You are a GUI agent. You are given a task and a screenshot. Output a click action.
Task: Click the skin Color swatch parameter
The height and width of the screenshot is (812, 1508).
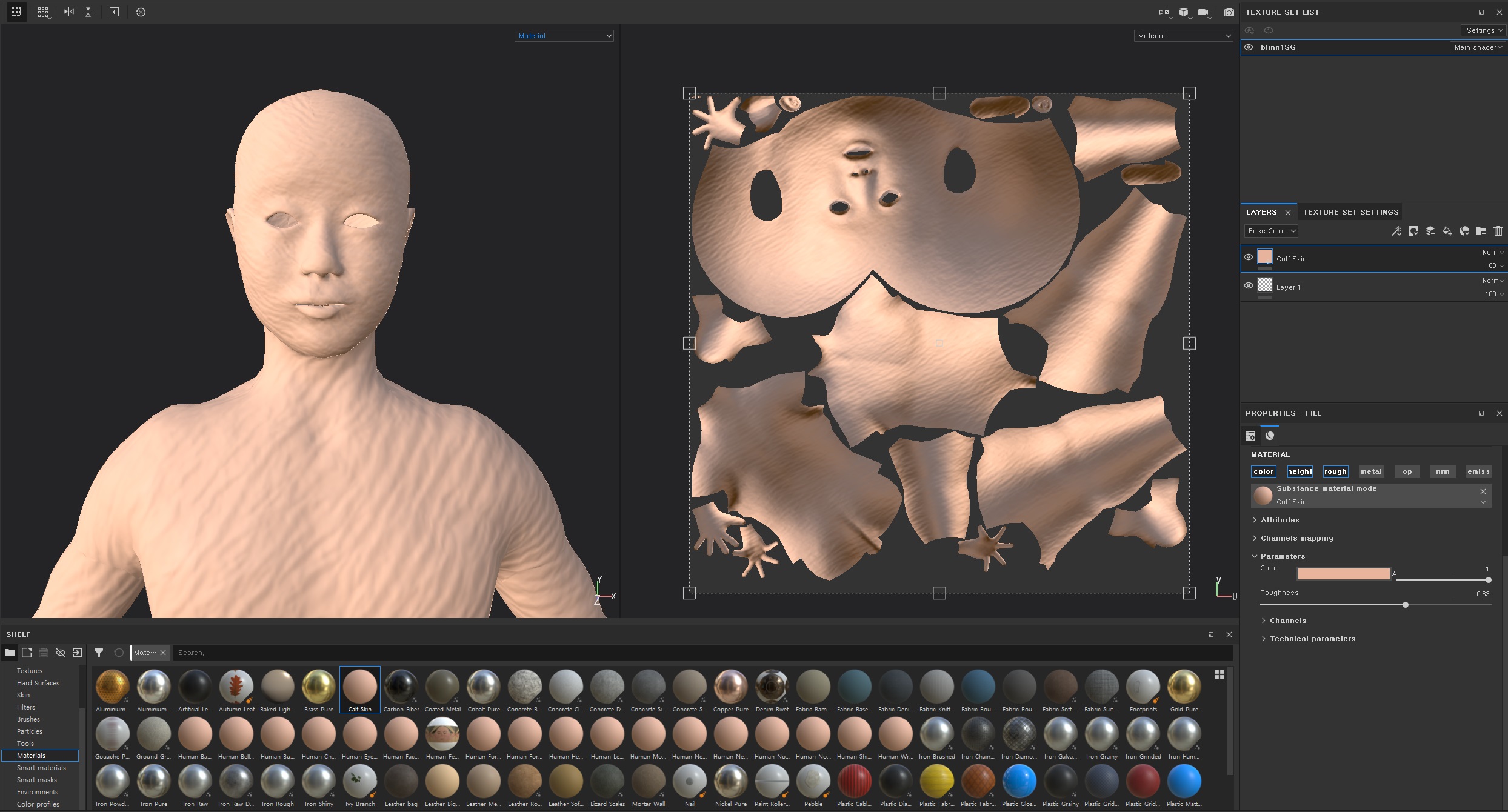[x=1343, y=574]
